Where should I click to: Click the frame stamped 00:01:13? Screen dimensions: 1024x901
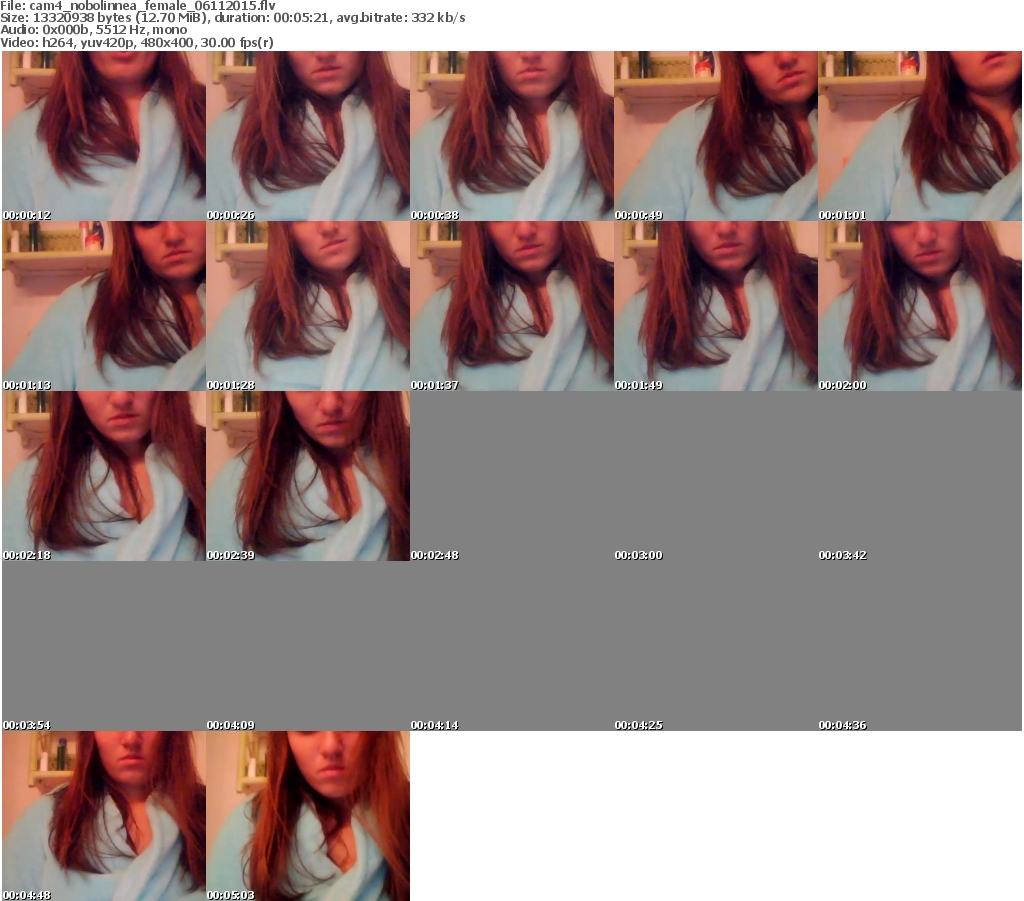(103, 306)
